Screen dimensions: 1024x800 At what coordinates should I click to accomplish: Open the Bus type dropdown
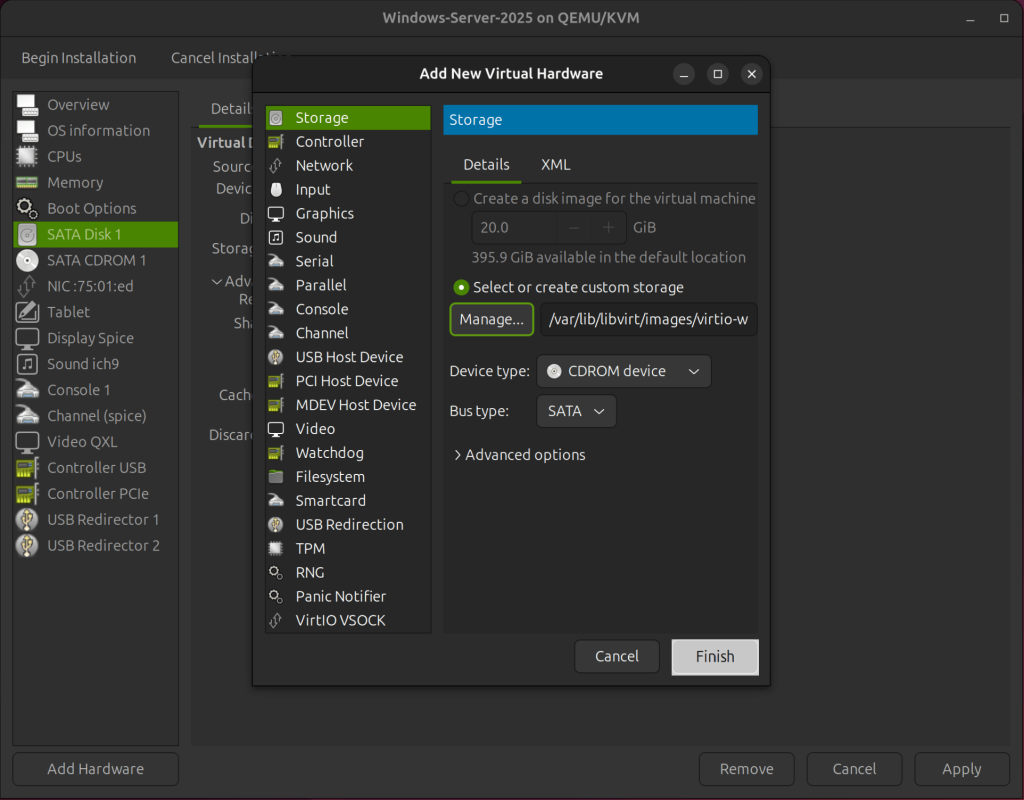(x=576, y=411)
